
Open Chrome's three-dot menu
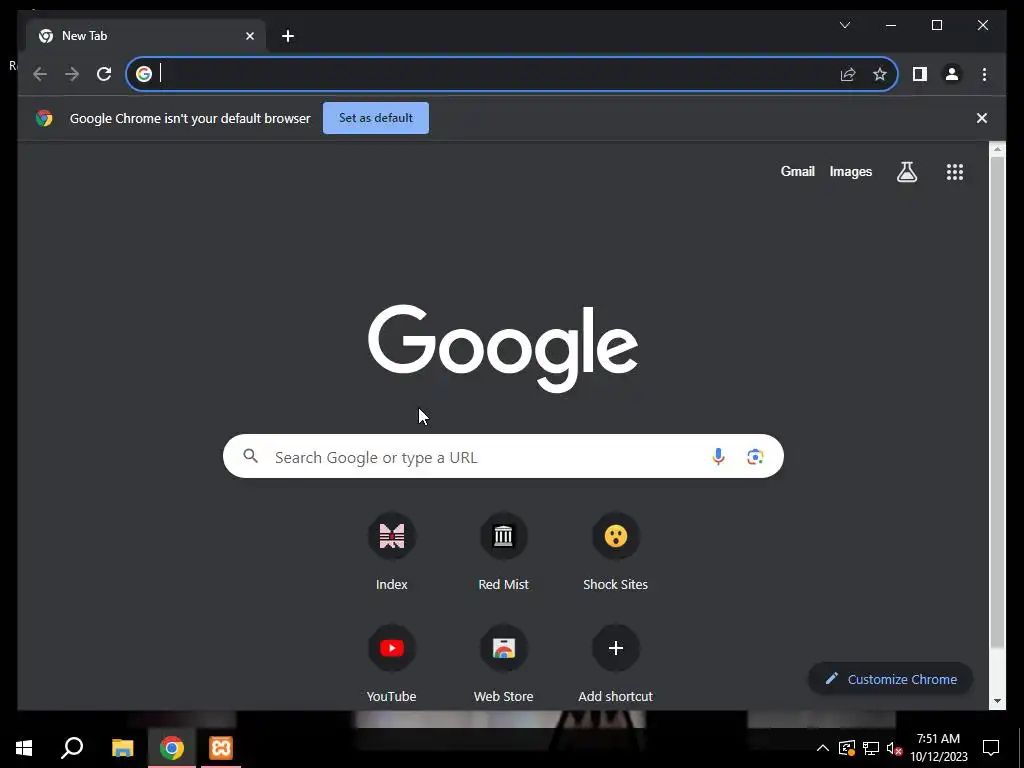984,74
